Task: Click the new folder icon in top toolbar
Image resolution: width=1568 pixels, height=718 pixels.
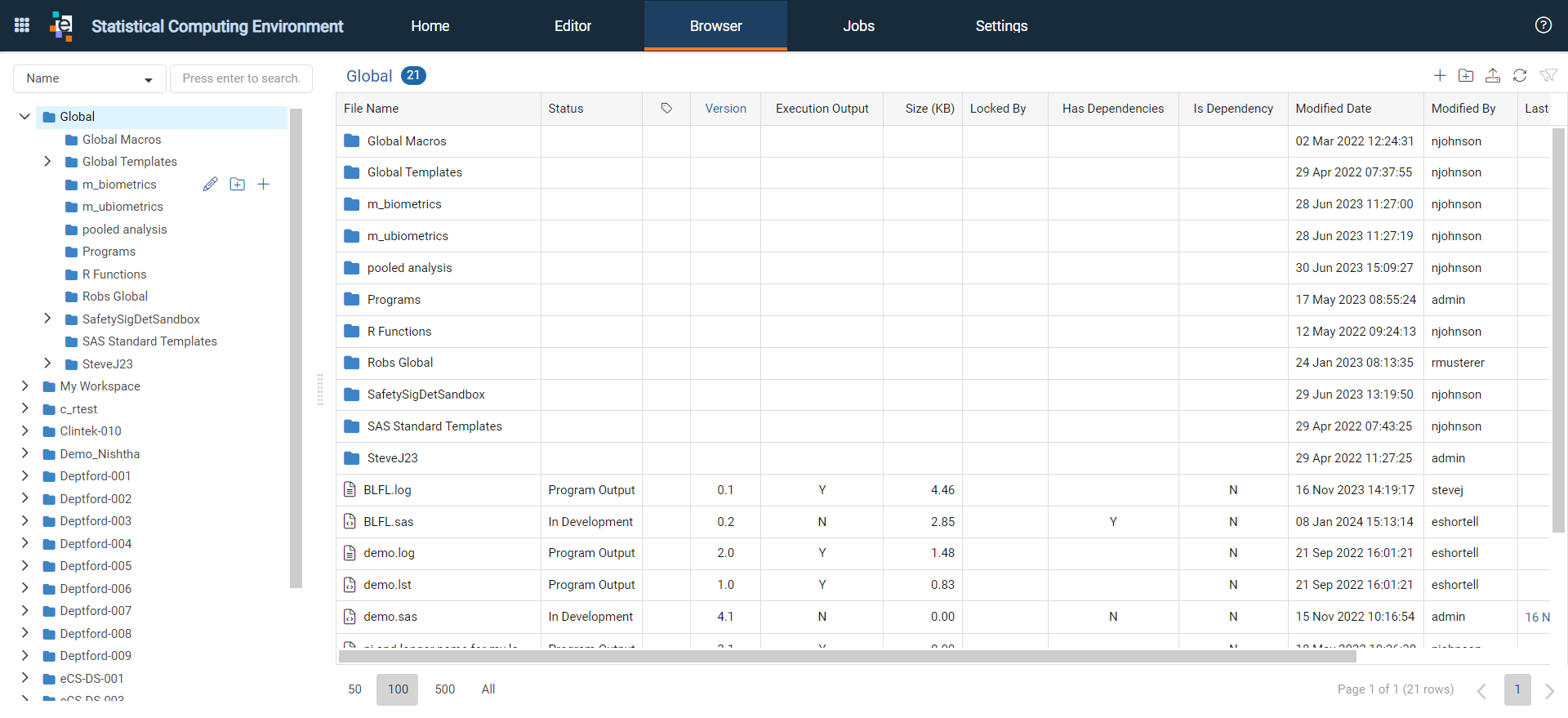Action: point(1466,76)
